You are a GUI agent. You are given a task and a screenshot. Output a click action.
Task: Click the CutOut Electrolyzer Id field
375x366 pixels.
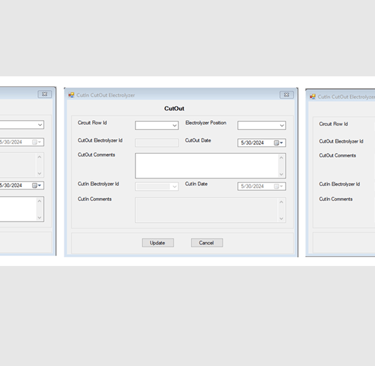click(x=157, y=143)
